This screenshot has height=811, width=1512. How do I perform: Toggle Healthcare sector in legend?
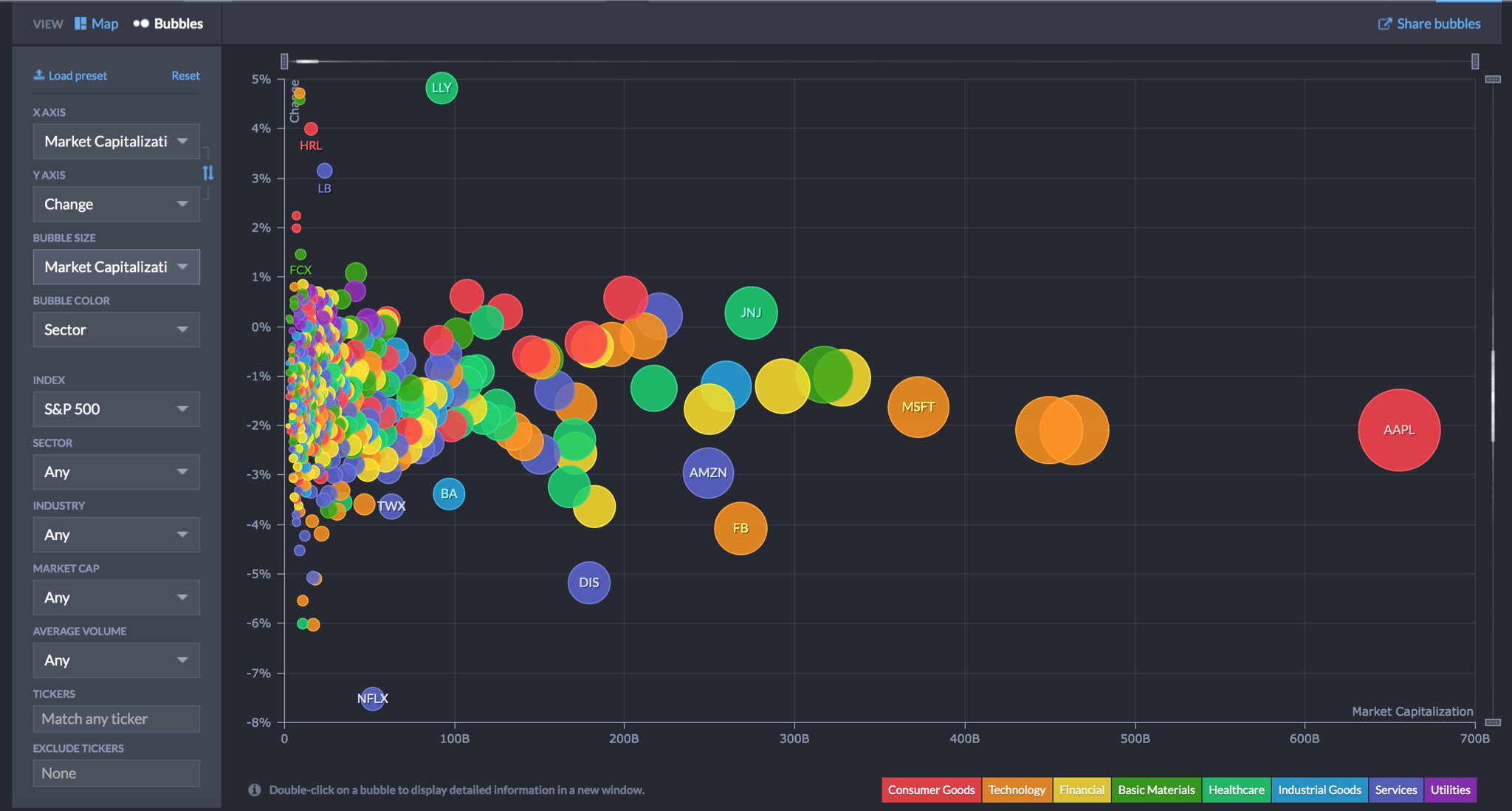1236,790
